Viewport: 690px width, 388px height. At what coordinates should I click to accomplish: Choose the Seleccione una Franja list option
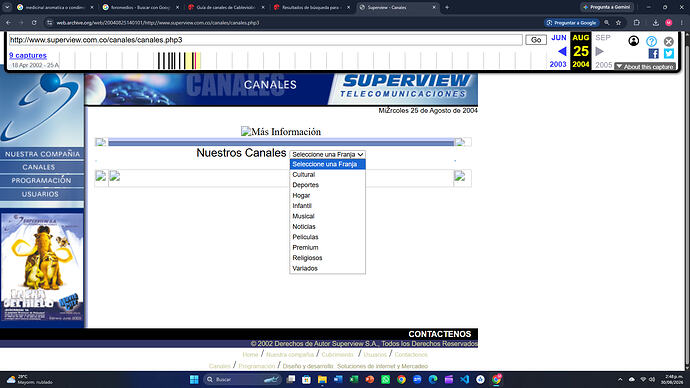click(x=327, y=164)
